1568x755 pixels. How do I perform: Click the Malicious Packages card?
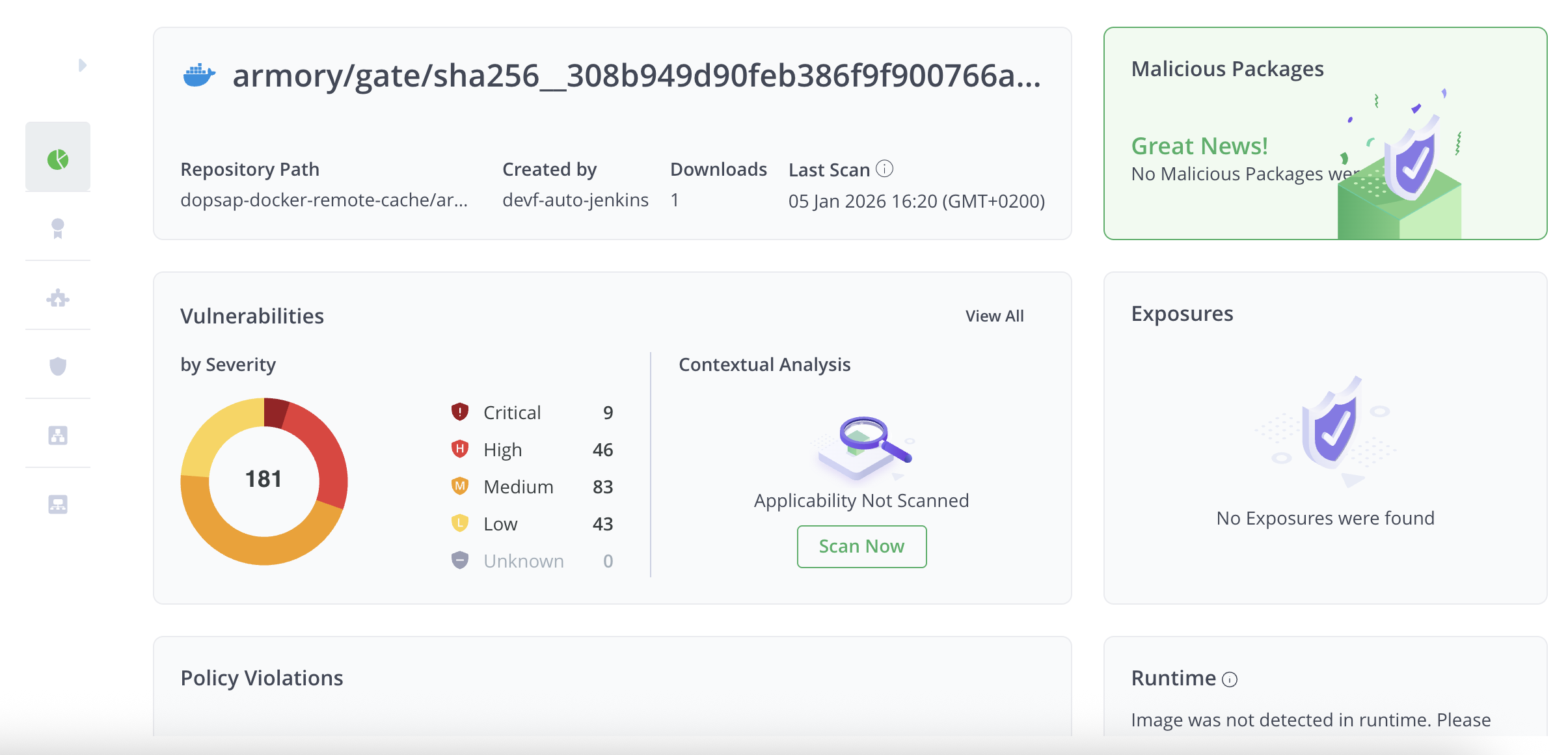click(x=1325, y=133)
